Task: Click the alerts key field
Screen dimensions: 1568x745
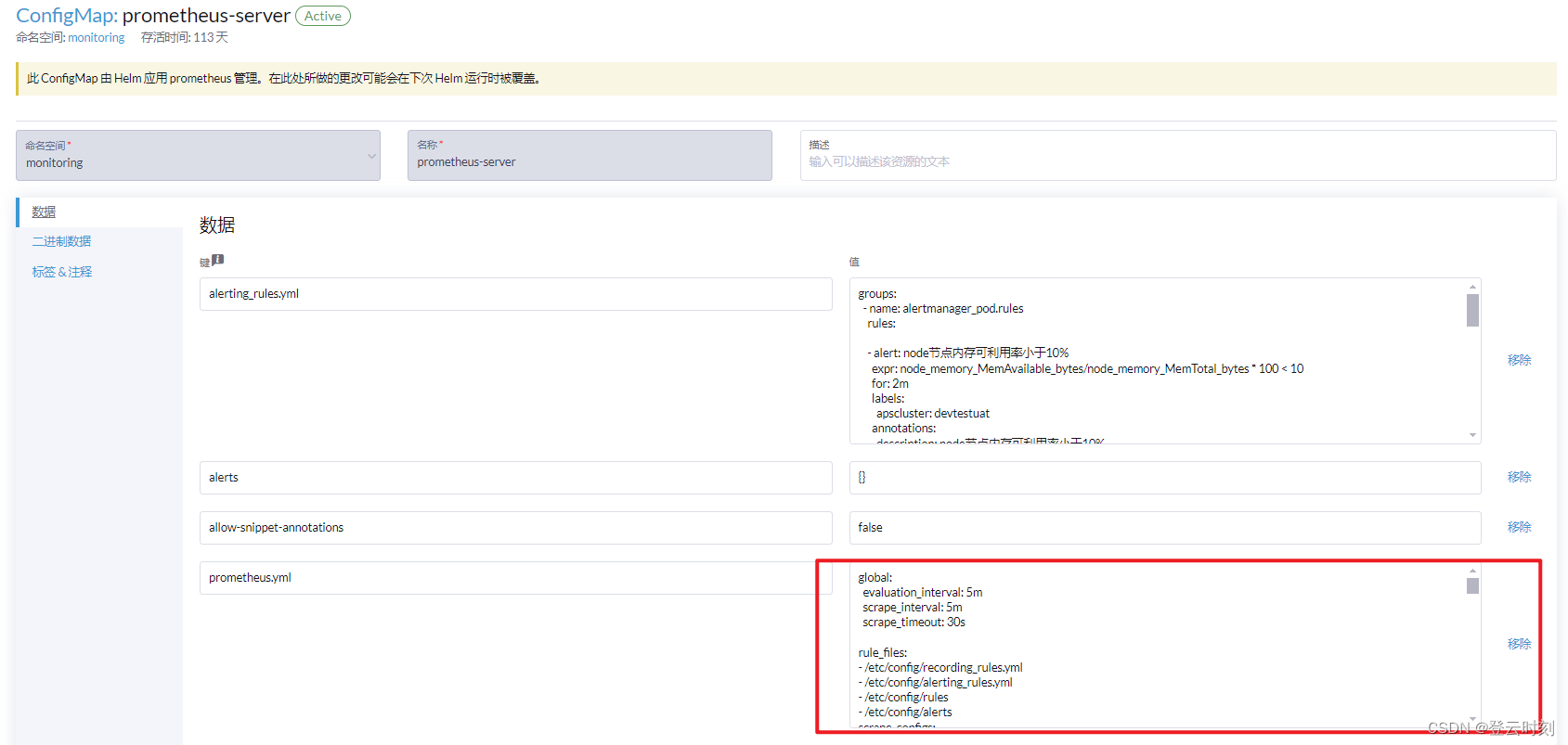Action: (x=515, y=478)
